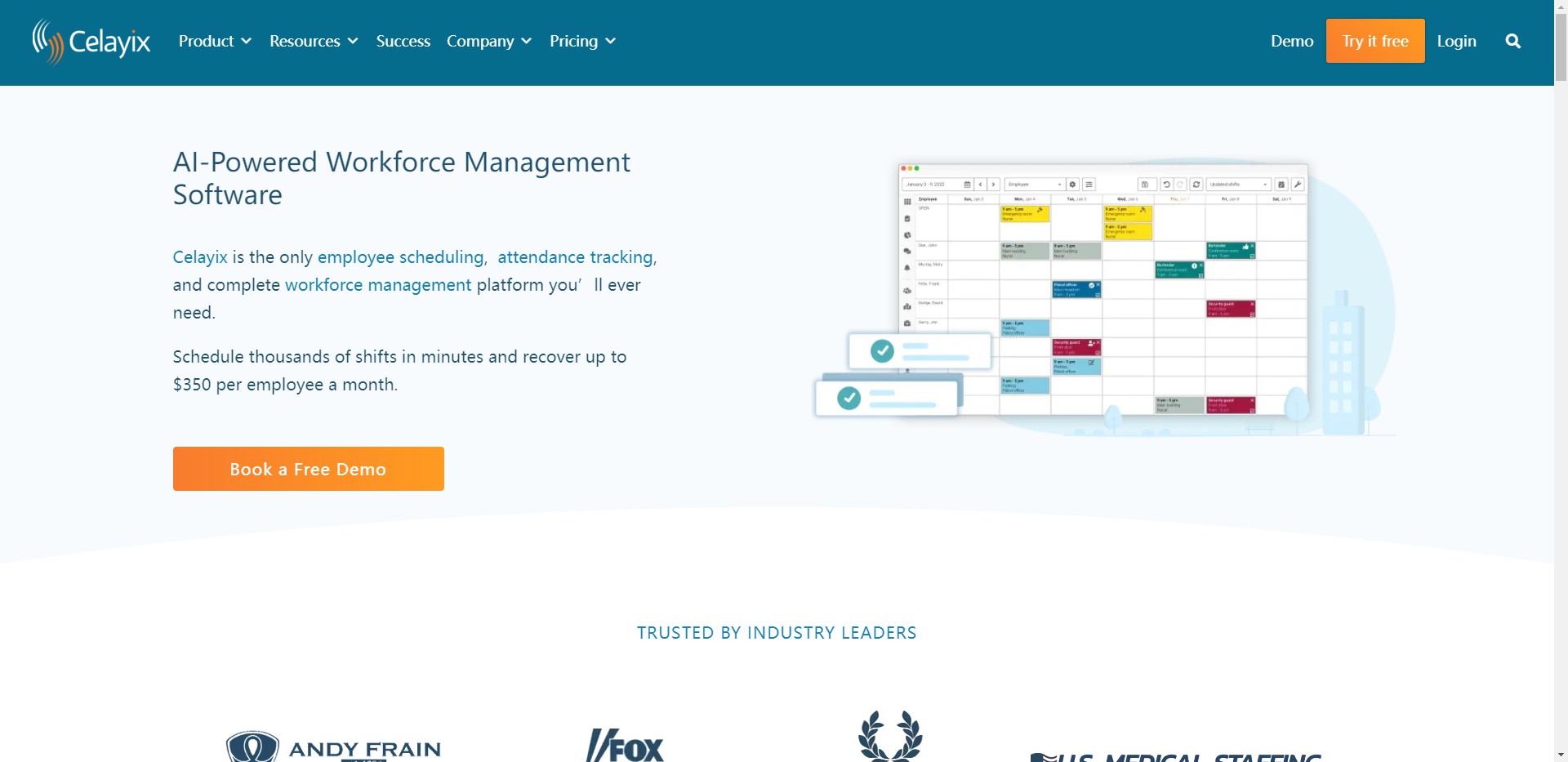Click the Fox company logo
This screenshot has height=762, width=1568.
[625, 746]
